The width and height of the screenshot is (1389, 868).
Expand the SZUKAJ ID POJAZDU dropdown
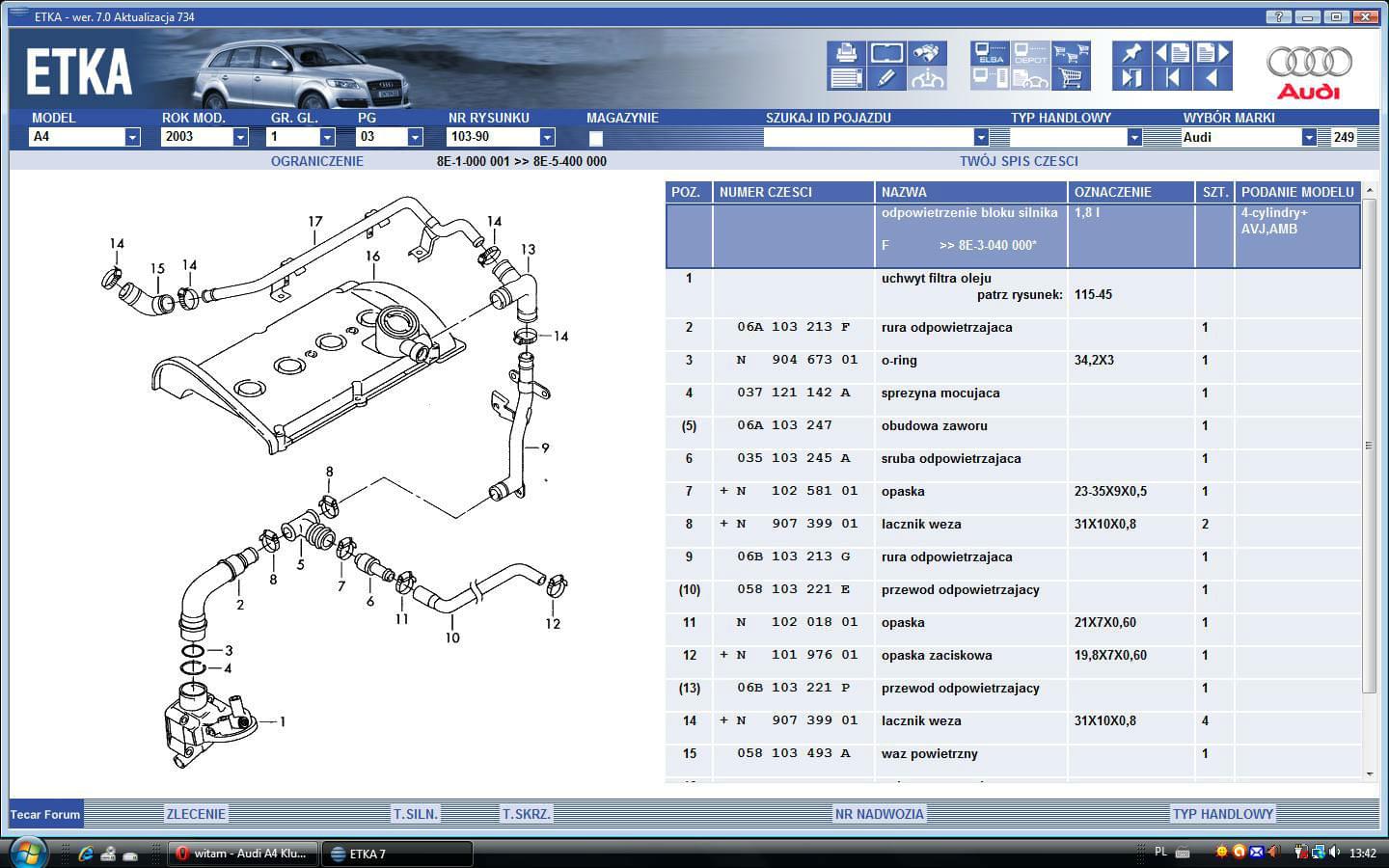(981, 138)
